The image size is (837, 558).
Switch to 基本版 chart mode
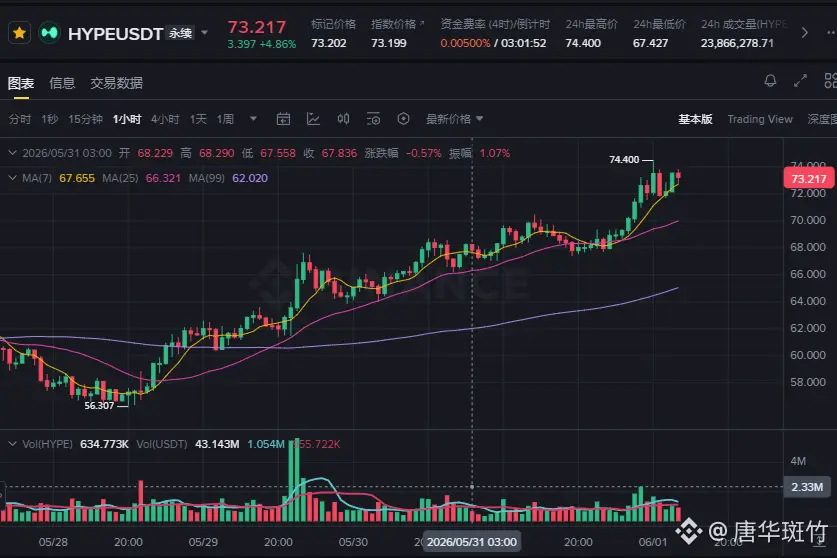click(x=695, y=119)
